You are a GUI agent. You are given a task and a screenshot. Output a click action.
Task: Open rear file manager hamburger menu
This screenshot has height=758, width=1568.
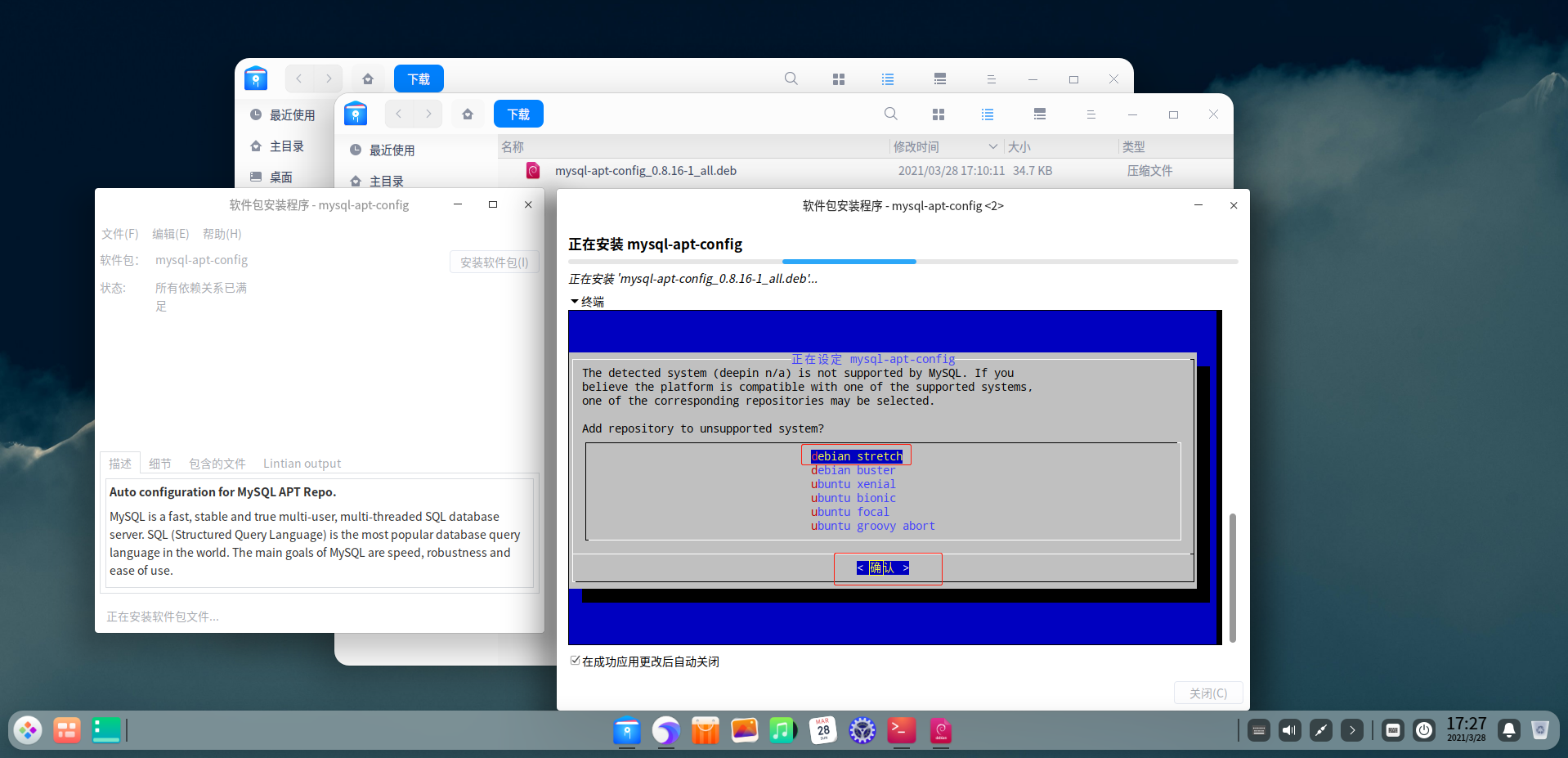991,79
